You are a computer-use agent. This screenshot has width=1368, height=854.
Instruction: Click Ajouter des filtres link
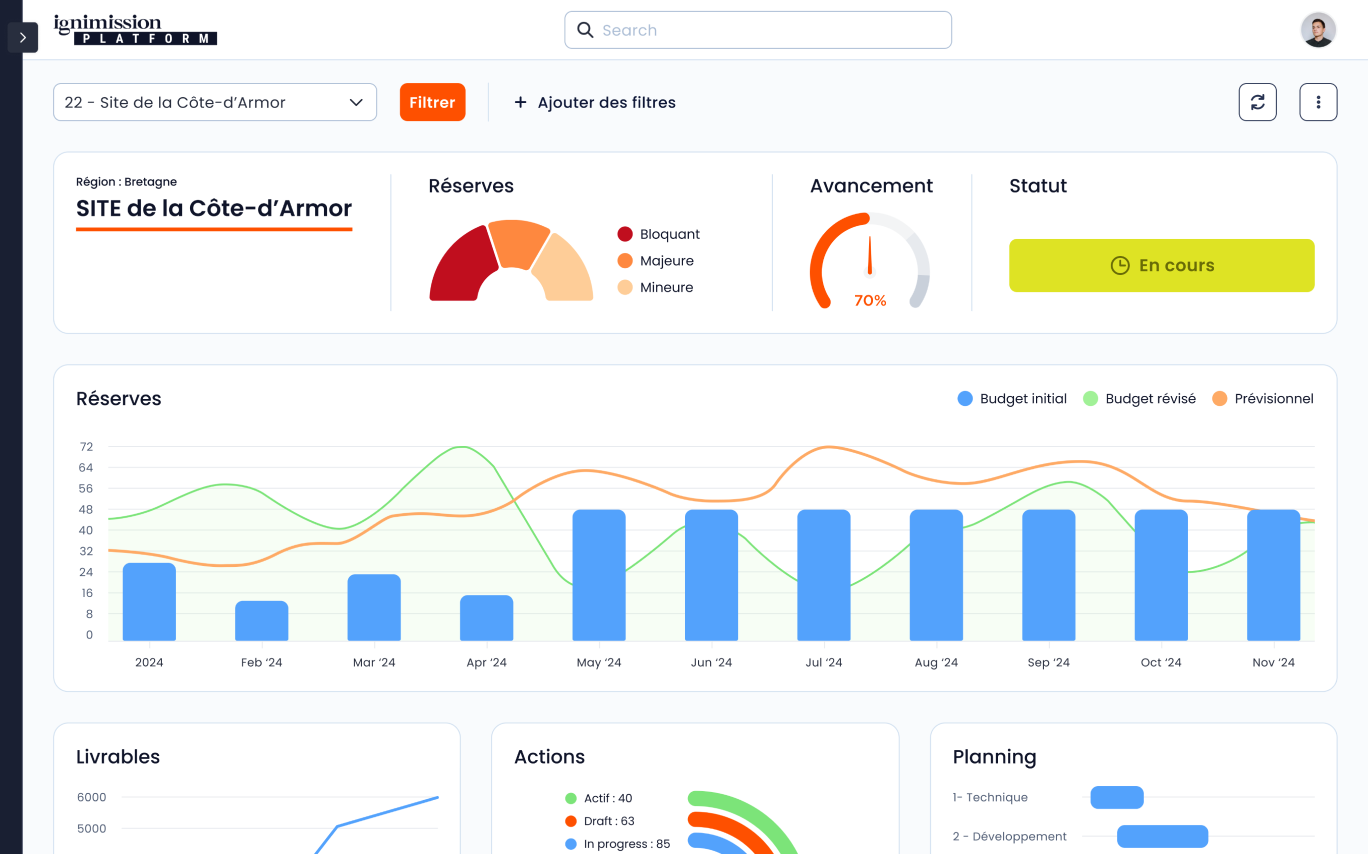click(594, 102)
